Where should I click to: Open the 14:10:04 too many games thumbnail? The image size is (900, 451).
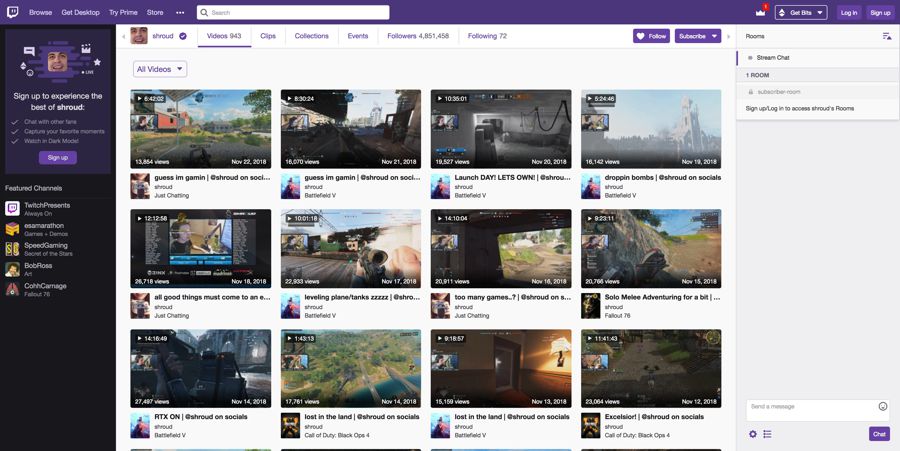pos(501,248)
